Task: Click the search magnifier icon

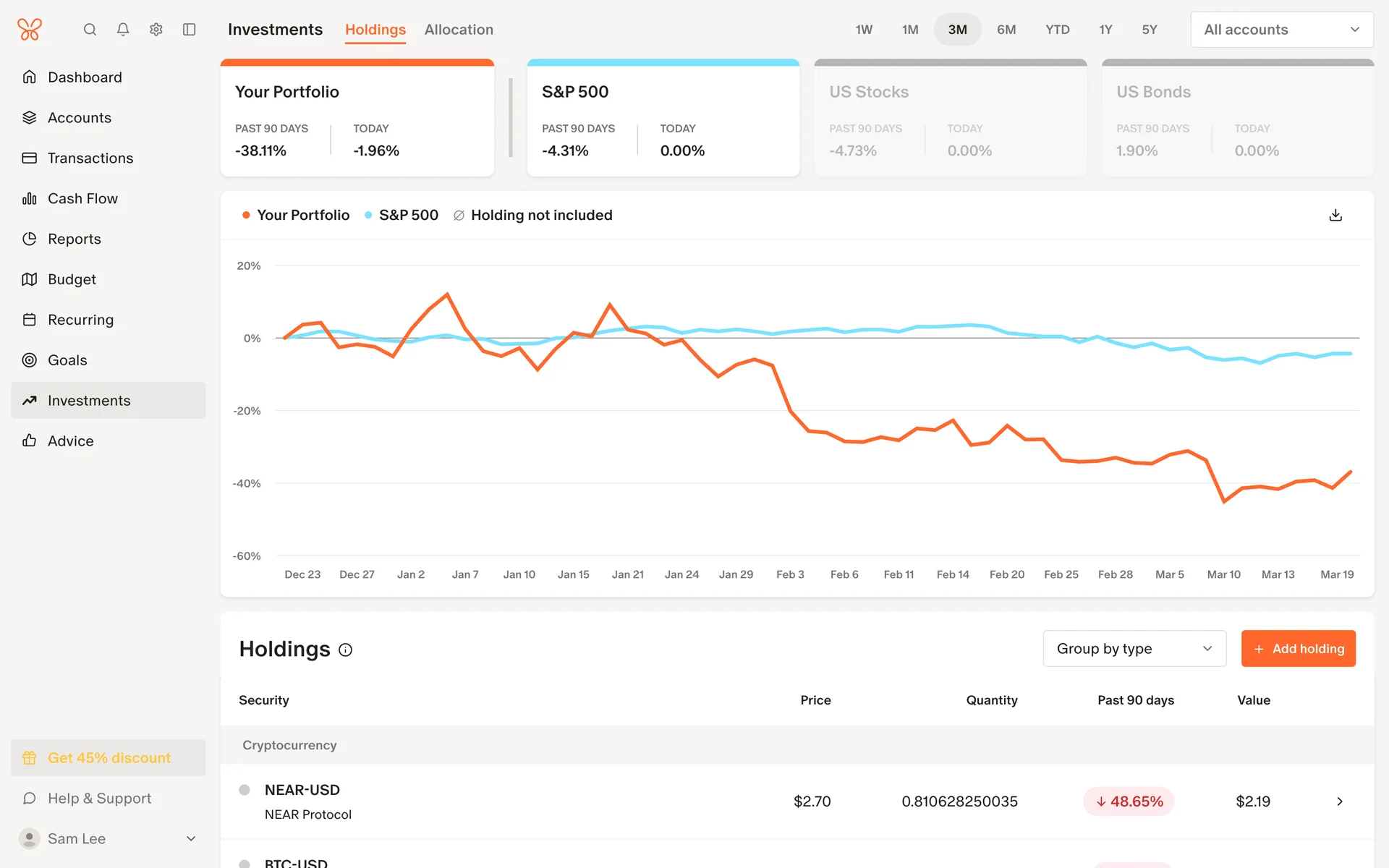Action: tap(90, 30)
